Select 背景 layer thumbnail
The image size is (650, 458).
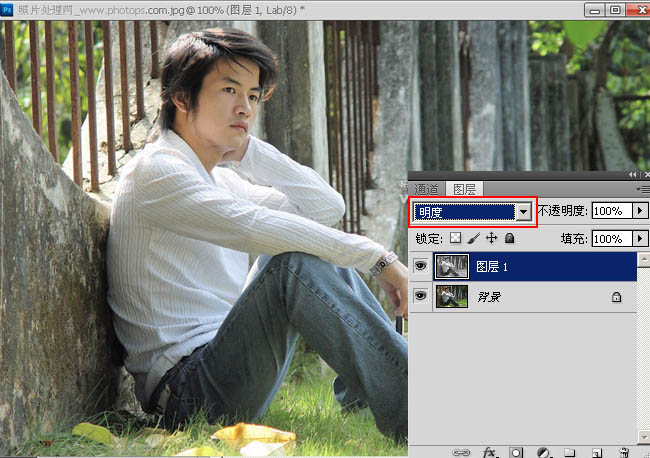[452, 296]
